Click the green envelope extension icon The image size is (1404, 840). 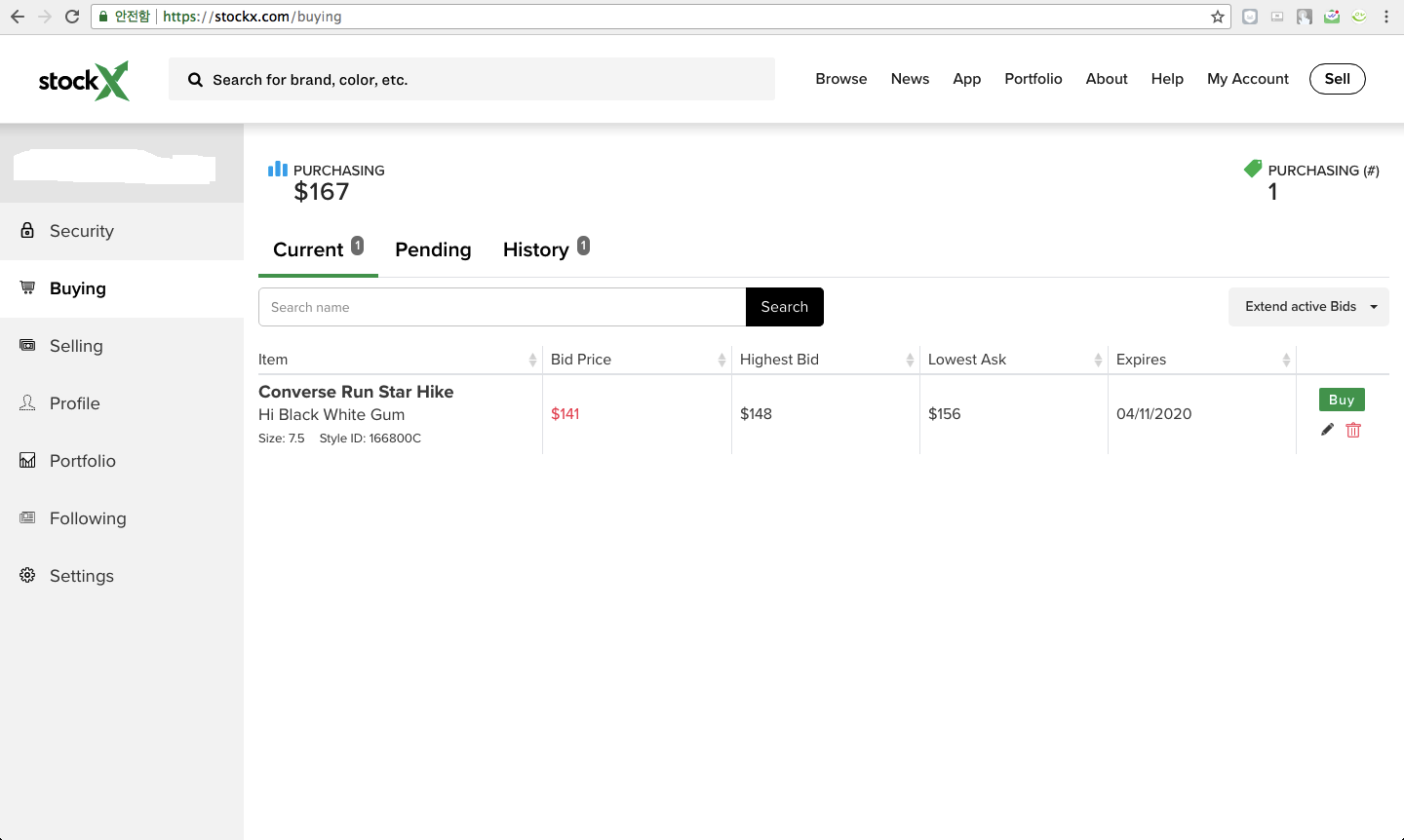pyautogui.click(x=1332, y=17)
